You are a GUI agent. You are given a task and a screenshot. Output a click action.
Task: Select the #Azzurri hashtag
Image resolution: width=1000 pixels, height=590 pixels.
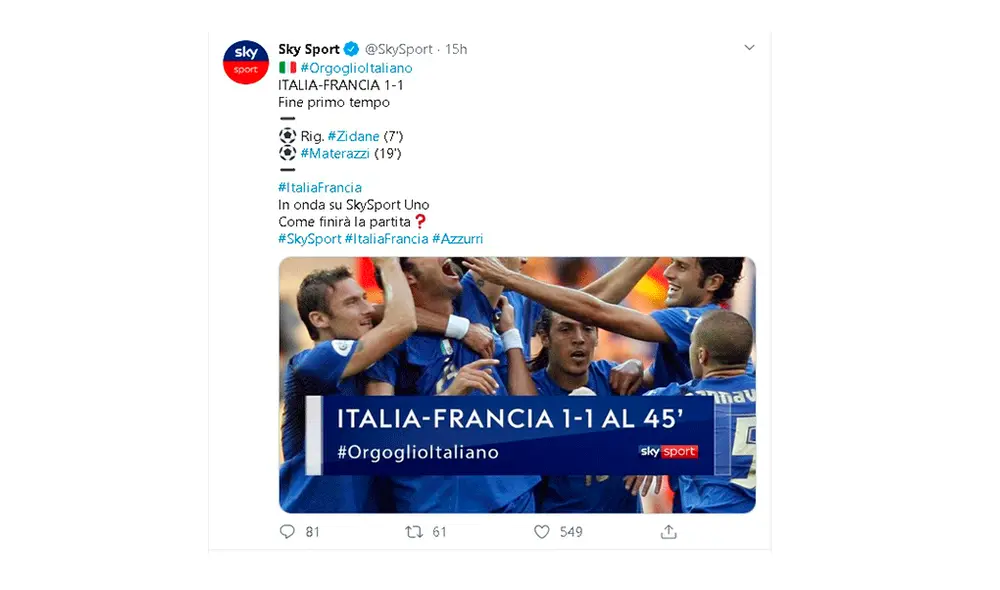(457, 239)
